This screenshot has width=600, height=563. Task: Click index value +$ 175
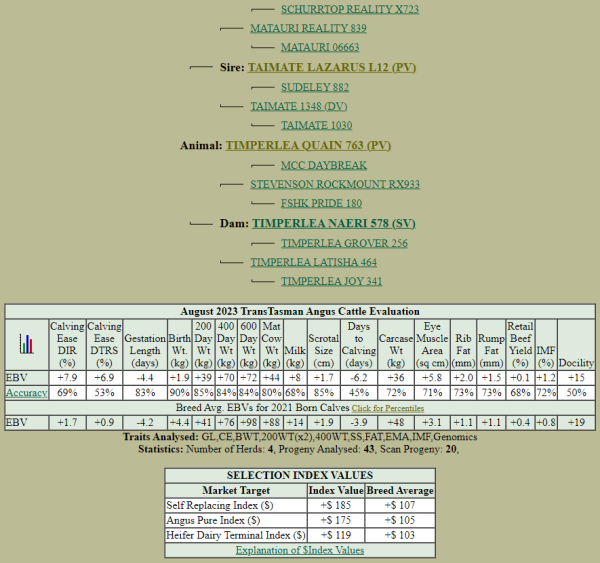pyautogui.click(x=336, y=521)
